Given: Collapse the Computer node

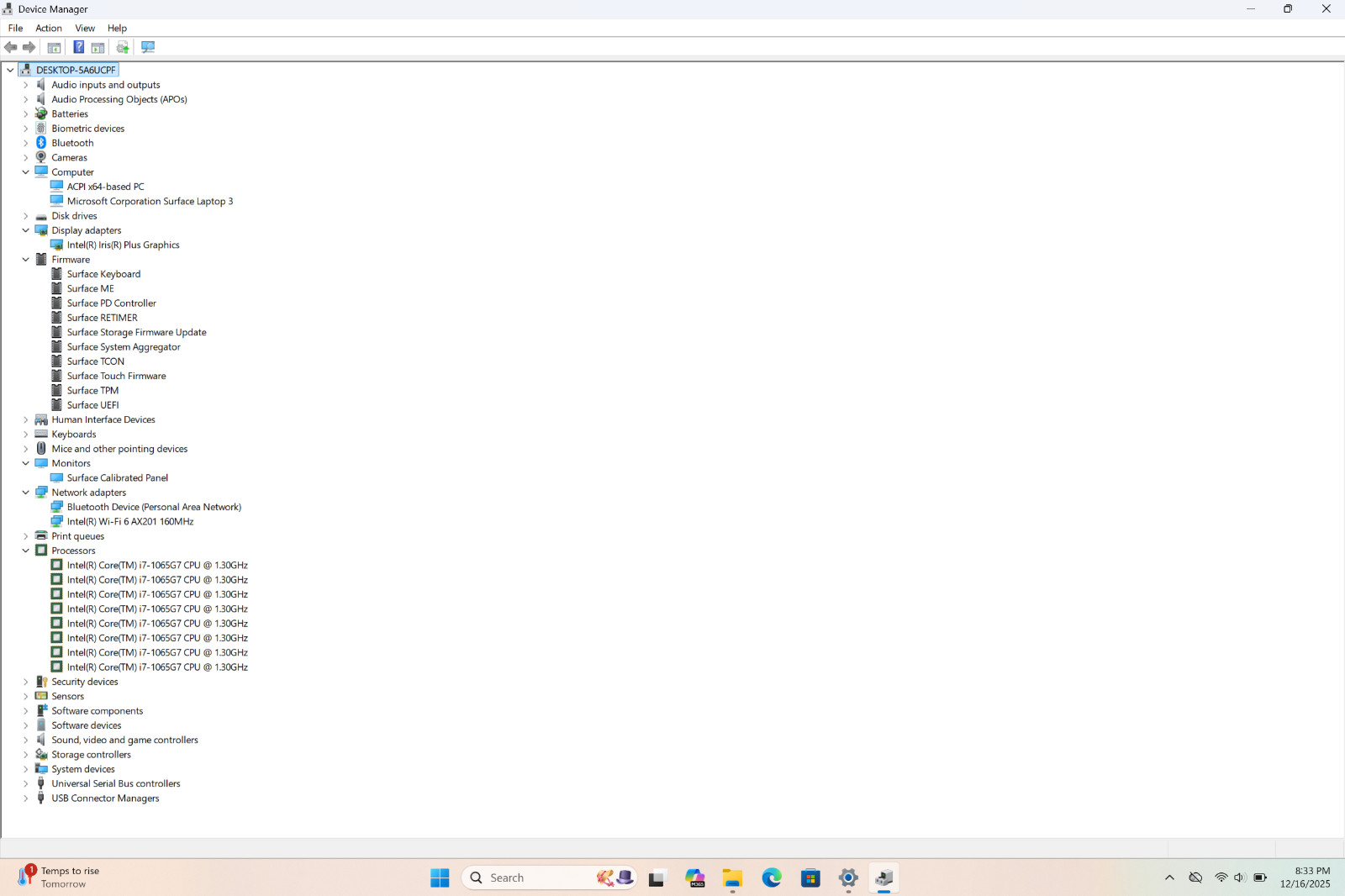Looking at the screenshot, I should [26, 172].
